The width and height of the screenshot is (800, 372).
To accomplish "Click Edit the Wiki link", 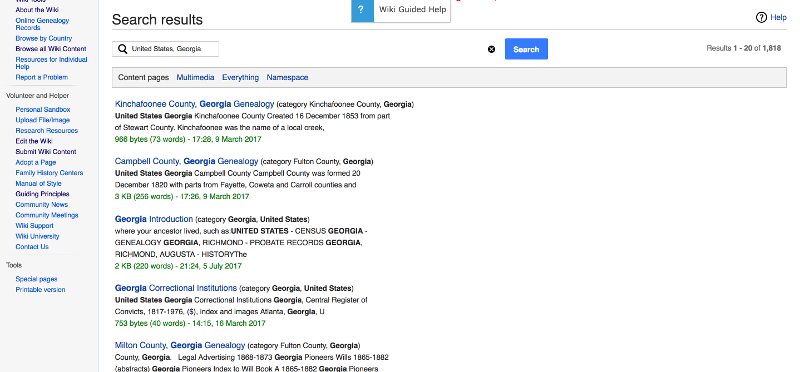I will [34, 141].
